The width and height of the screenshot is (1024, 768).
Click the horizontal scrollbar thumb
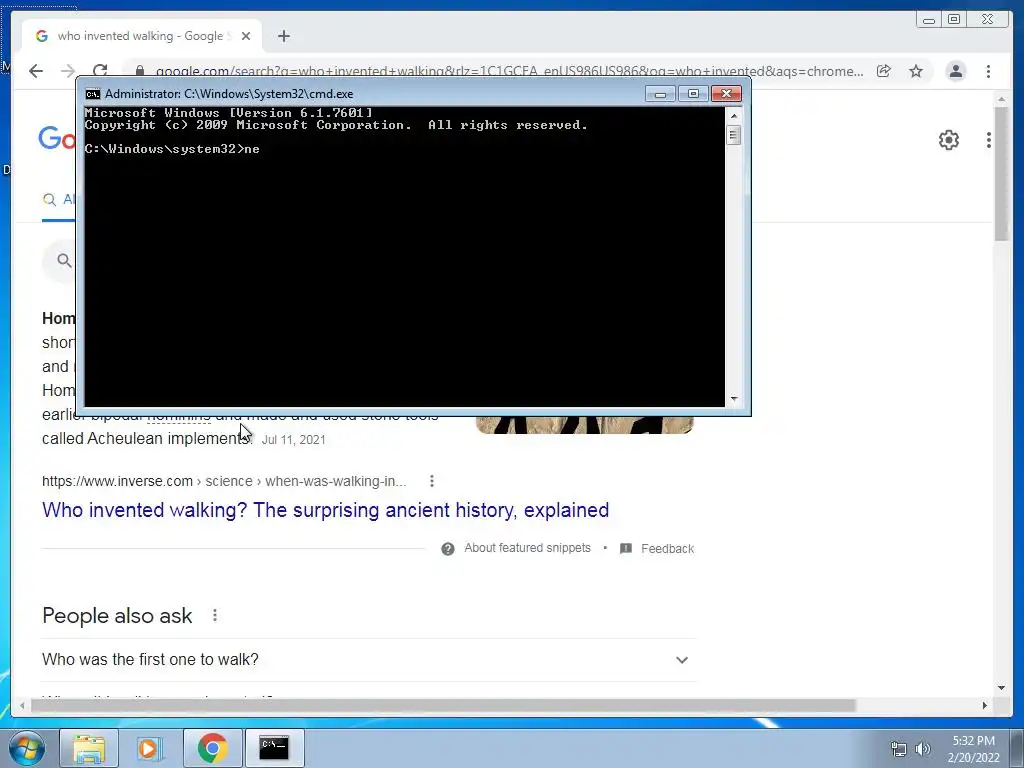(443, 705)
